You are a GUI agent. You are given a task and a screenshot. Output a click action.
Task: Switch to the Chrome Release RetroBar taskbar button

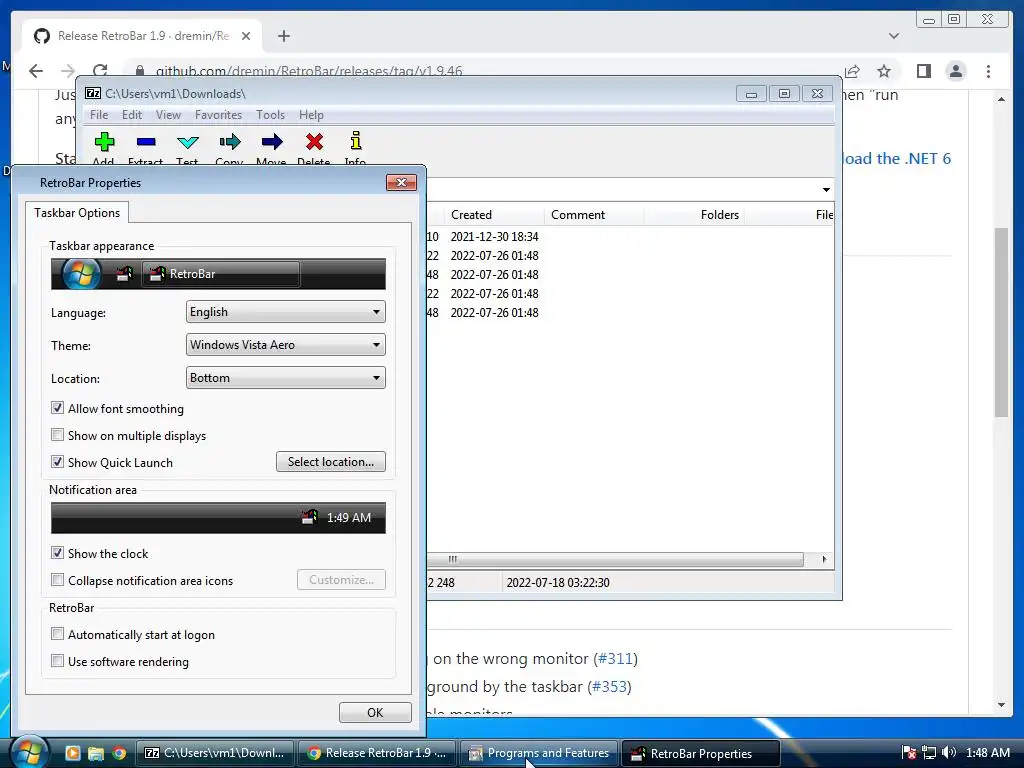pyautogui.click(x=377, y=753)
